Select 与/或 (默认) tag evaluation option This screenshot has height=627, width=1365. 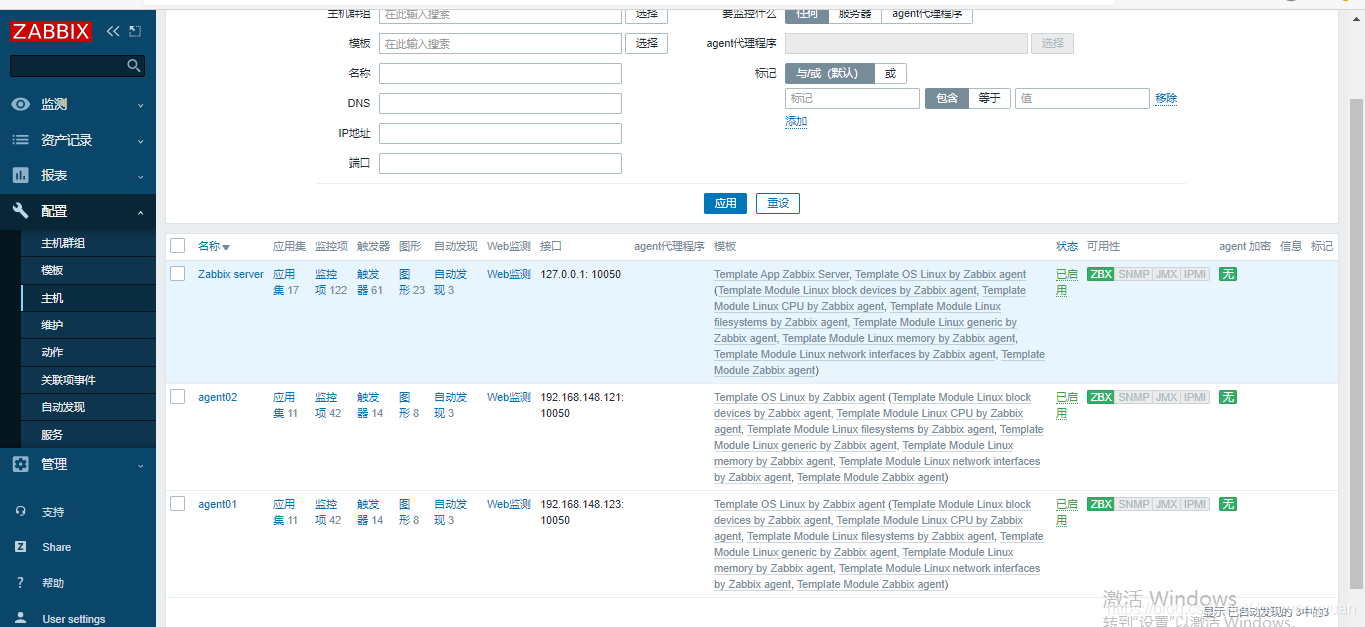tap(829, 73)
